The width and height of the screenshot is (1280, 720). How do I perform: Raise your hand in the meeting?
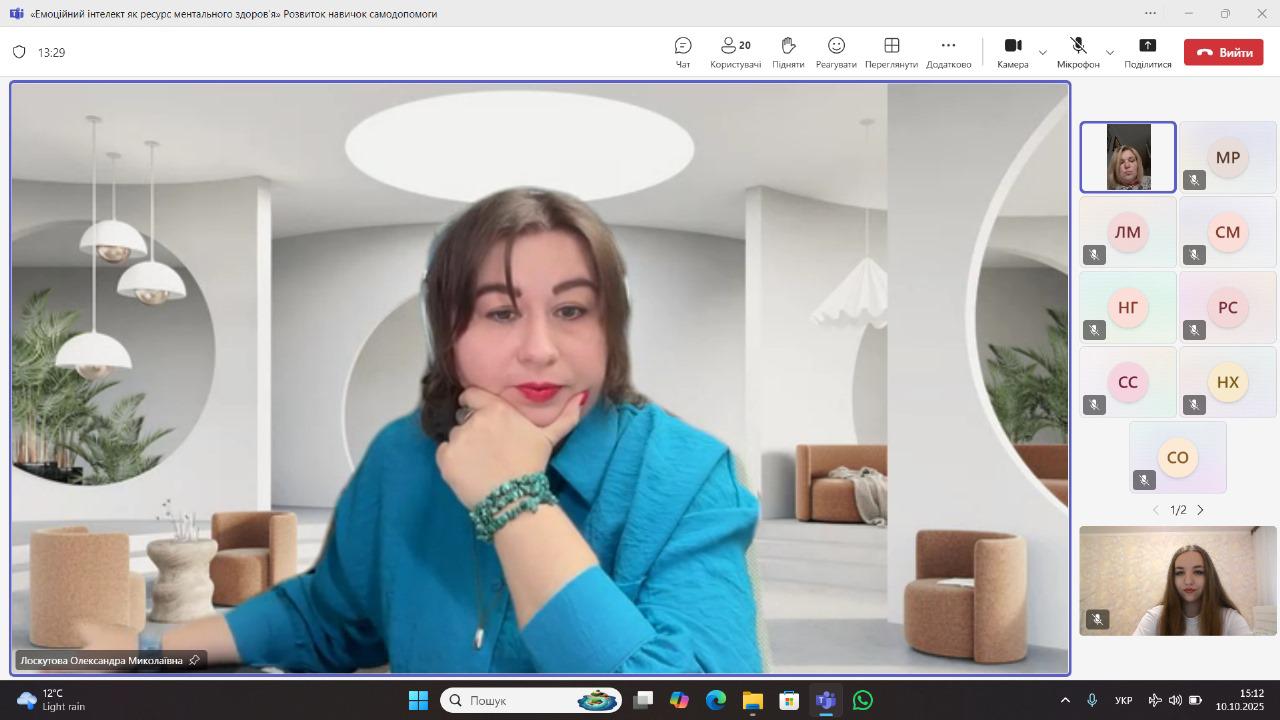point(788,52)
